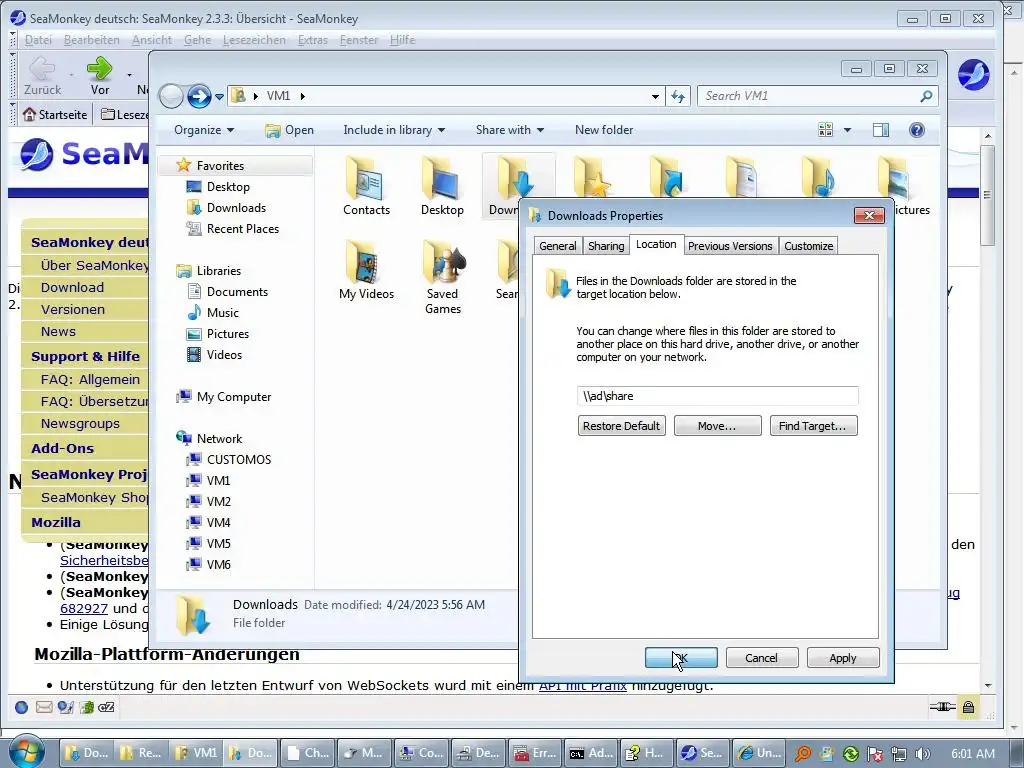Click the Find Target... button
The height and width of the screenshot is (768, 1024).
[813, 426]
